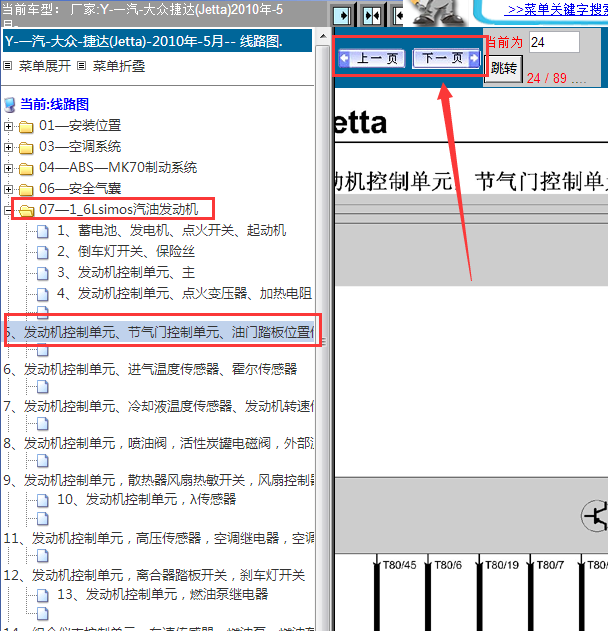Click page icon of 4、点火变压器 item
The image size is (608, 631).
pos(43,295)
